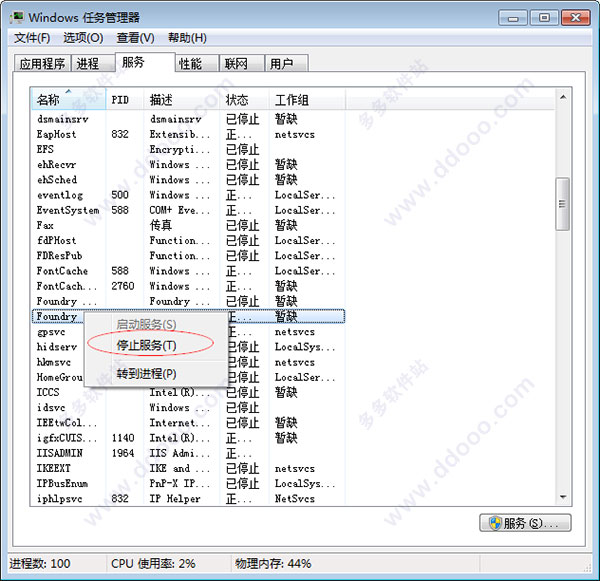Click the scrollbar up arrow

click(x=563, y=97)
